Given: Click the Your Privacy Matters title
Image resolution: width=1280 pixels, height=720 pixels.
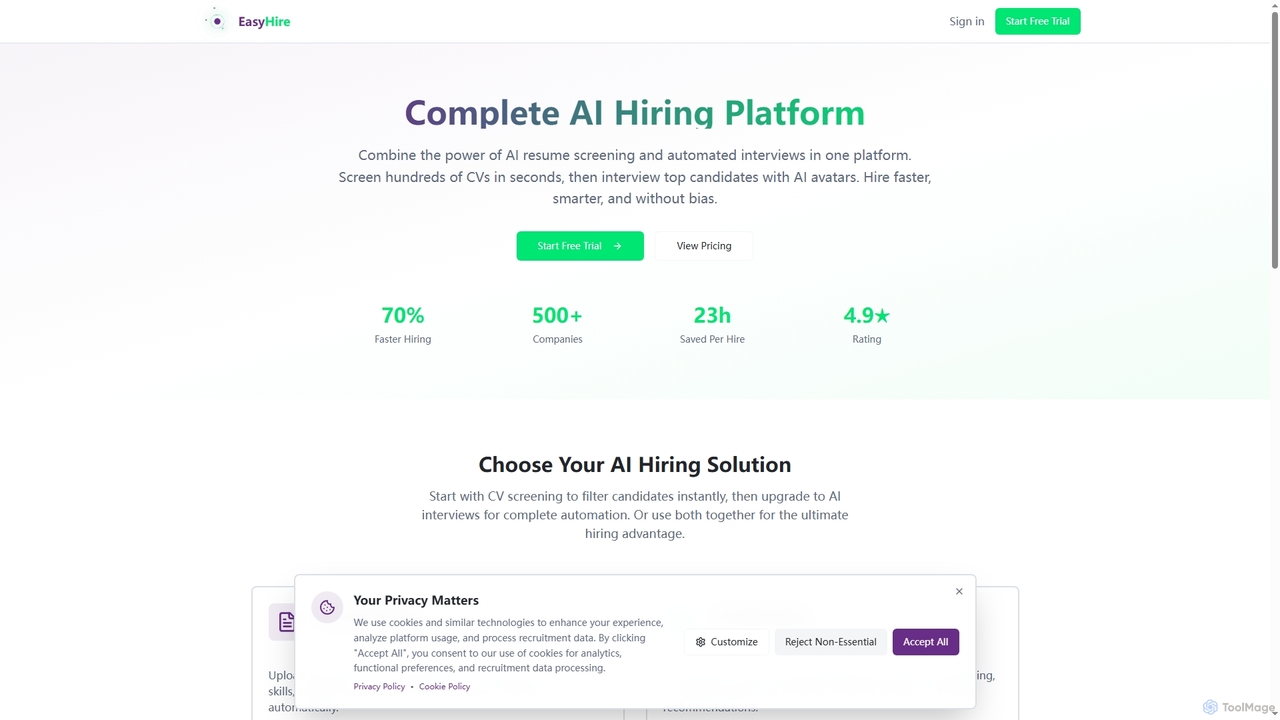Looking at the screenshot, I should click(x=416, y=600).
